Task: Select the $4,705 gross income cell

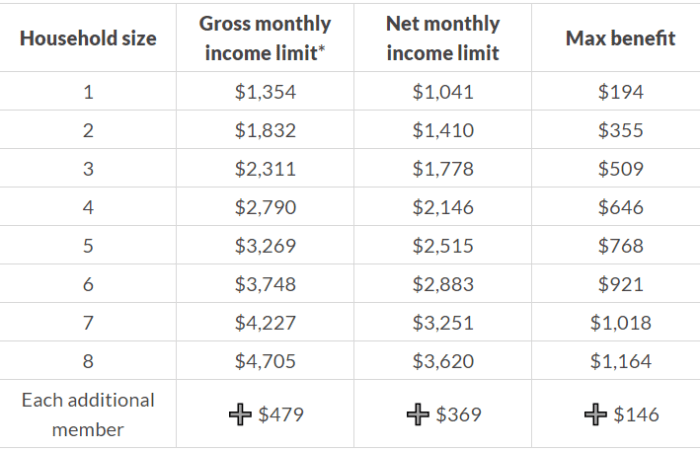Action: [265, 361]
